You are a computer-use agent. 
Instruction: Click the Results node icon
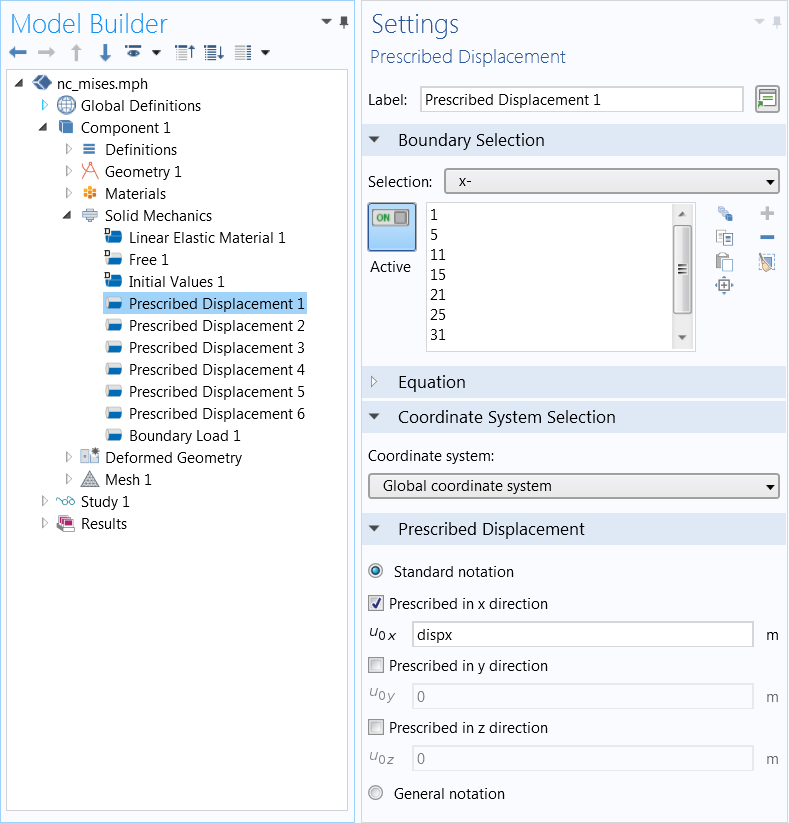pyautogui.click(x=66, y=523)
